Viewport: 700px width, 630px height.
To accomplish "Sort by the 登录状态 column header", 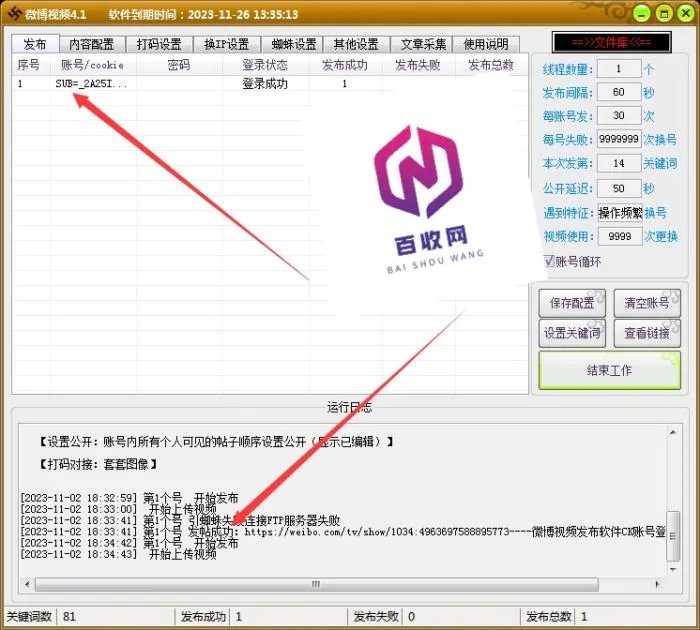I will (265, 65).
